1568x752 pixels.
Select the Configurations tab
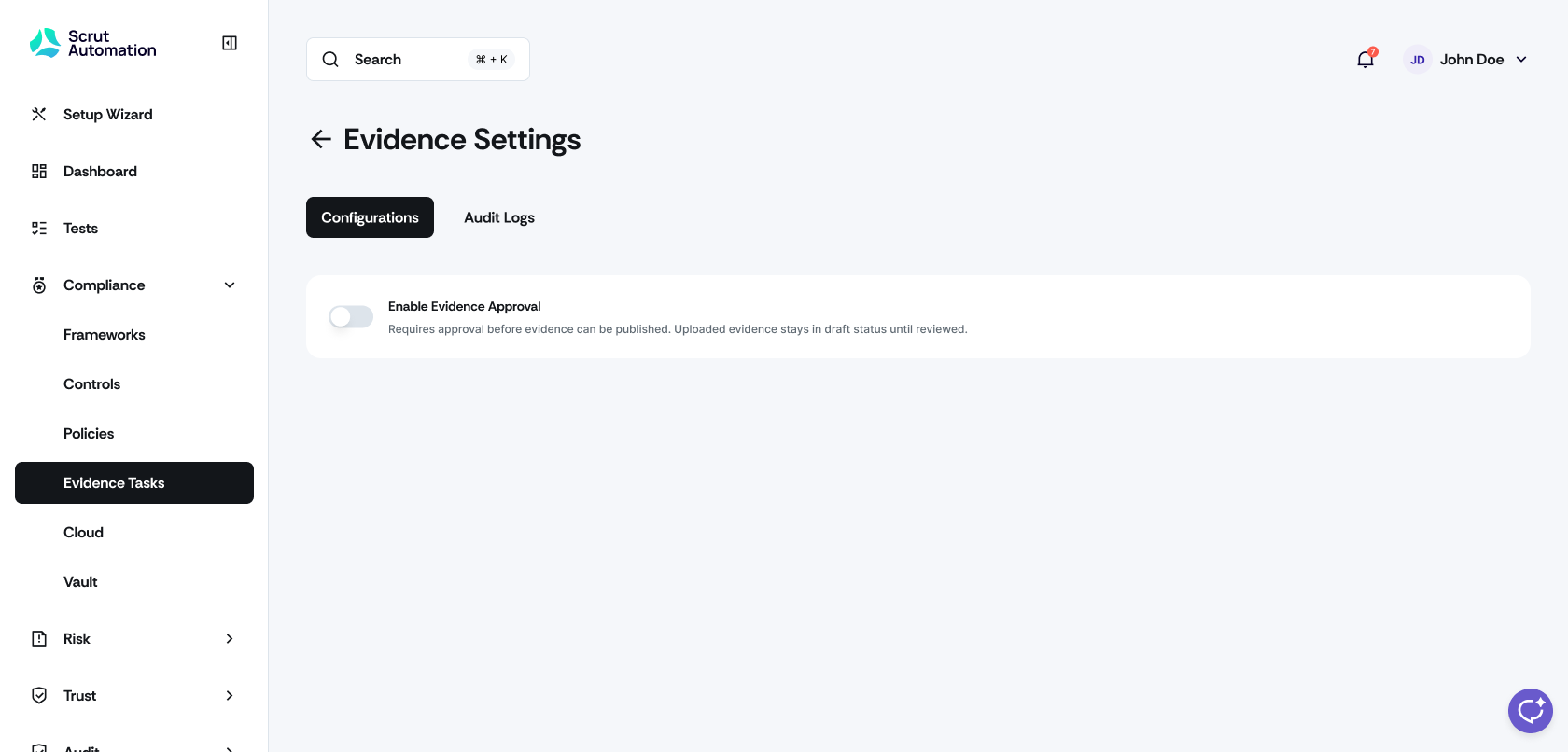[370, 217]
